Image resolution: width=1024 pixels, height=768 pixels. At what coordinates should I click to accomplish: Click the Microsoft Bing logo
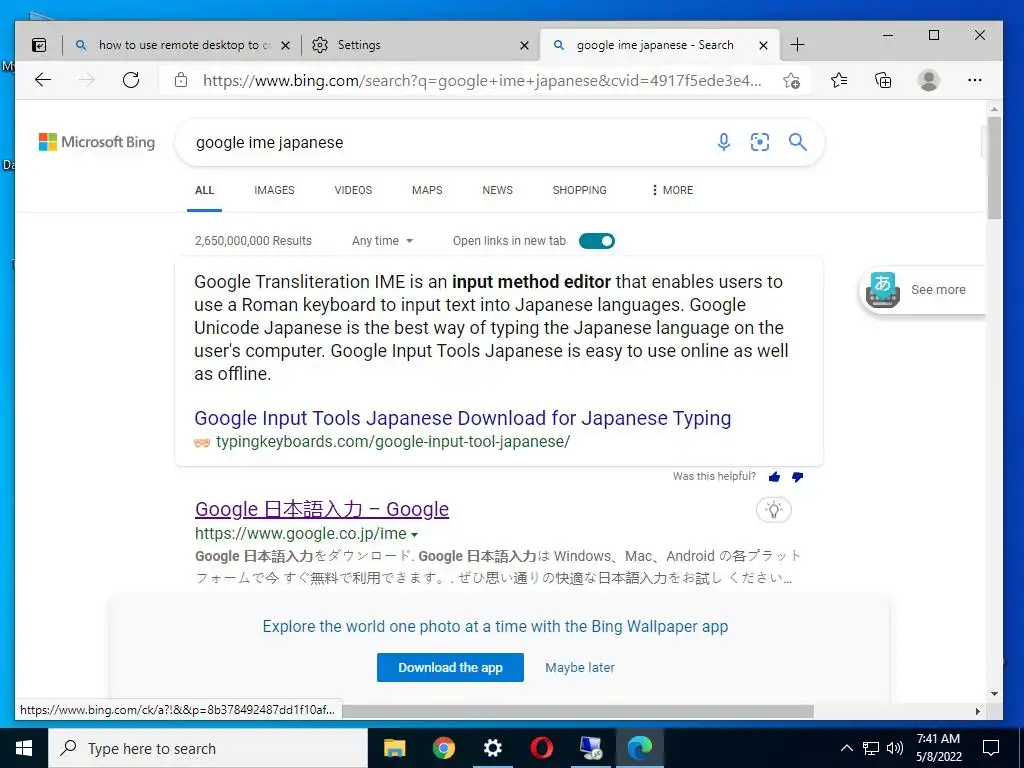97,142
